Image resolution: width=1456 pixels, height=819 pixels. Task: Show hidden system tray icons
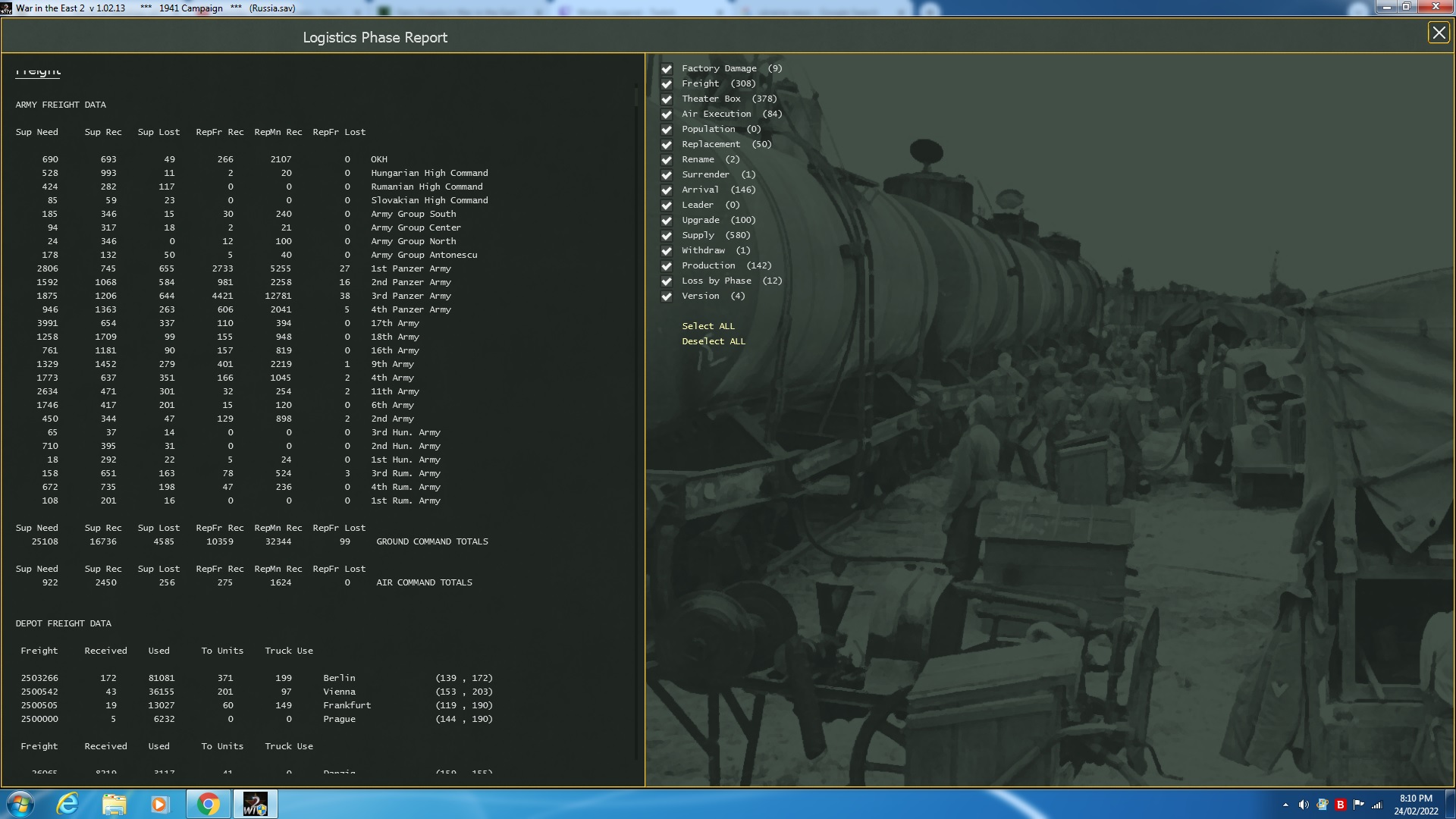click(x=1285, y=805)
